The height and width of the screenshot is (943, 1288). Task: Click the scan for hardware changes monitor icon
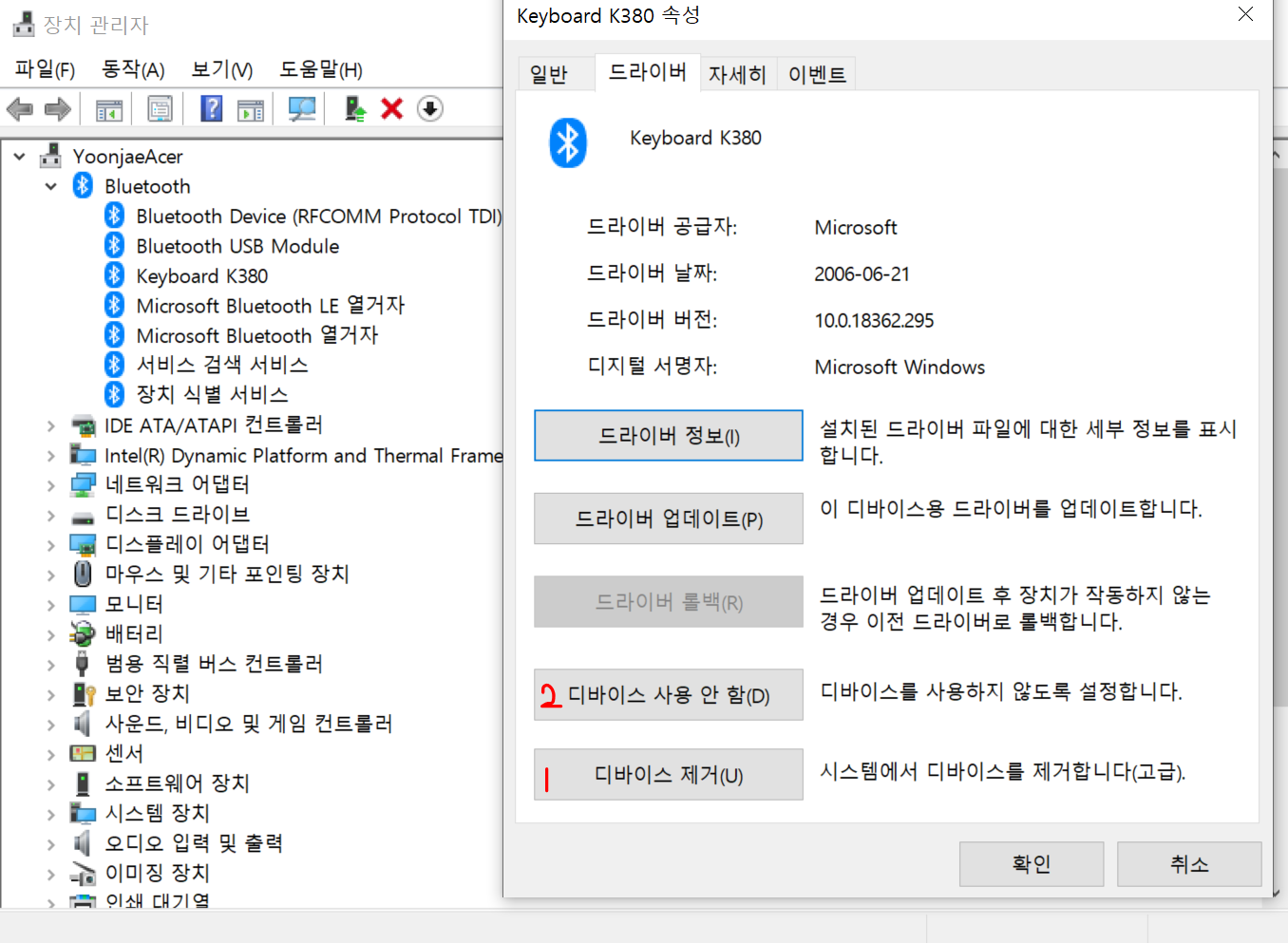pyautogui.click(x=302, y=109)
